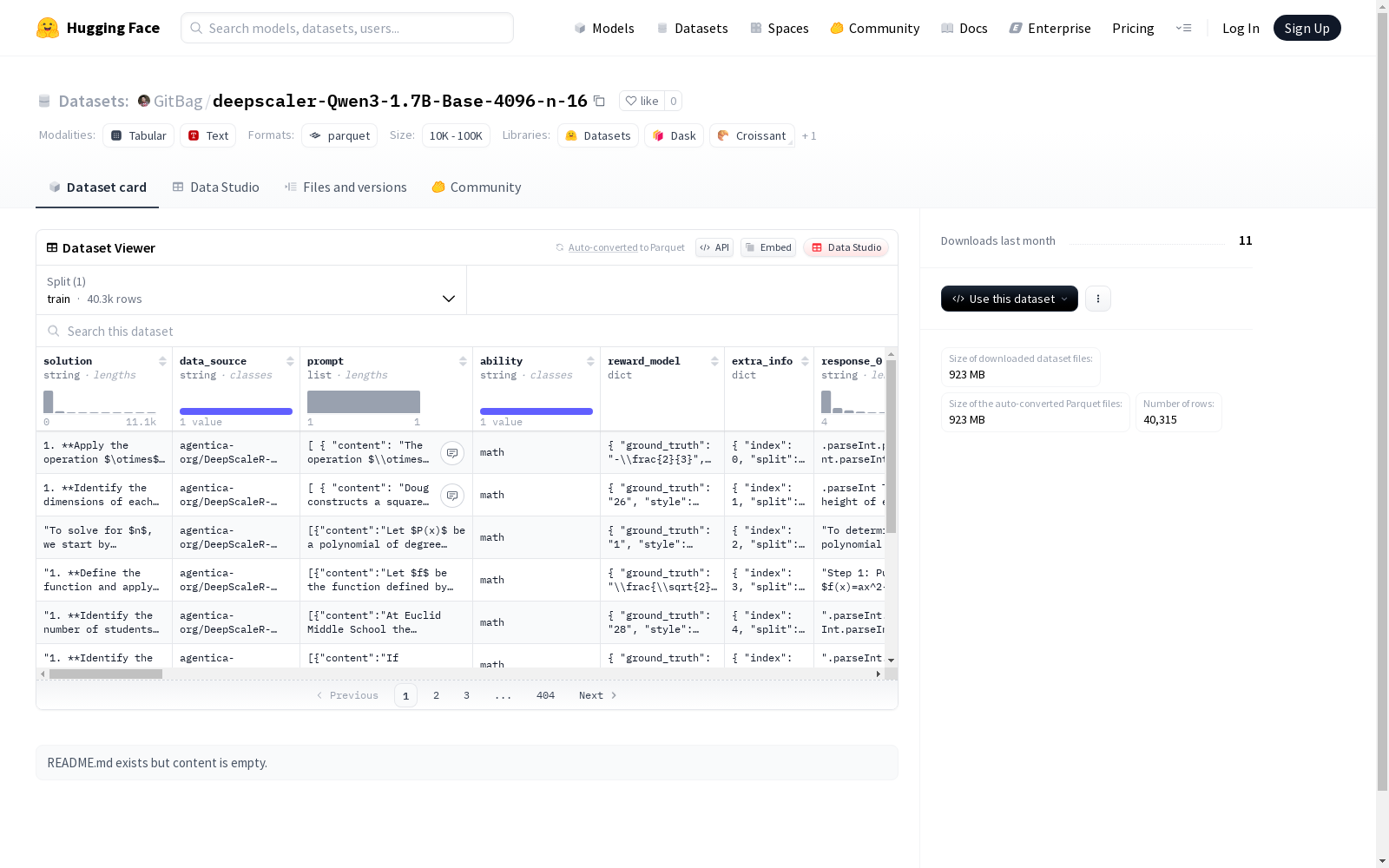1389x868 pixels.
Task: Show the +1 additional libraries
Action: (x=809, y=135)
